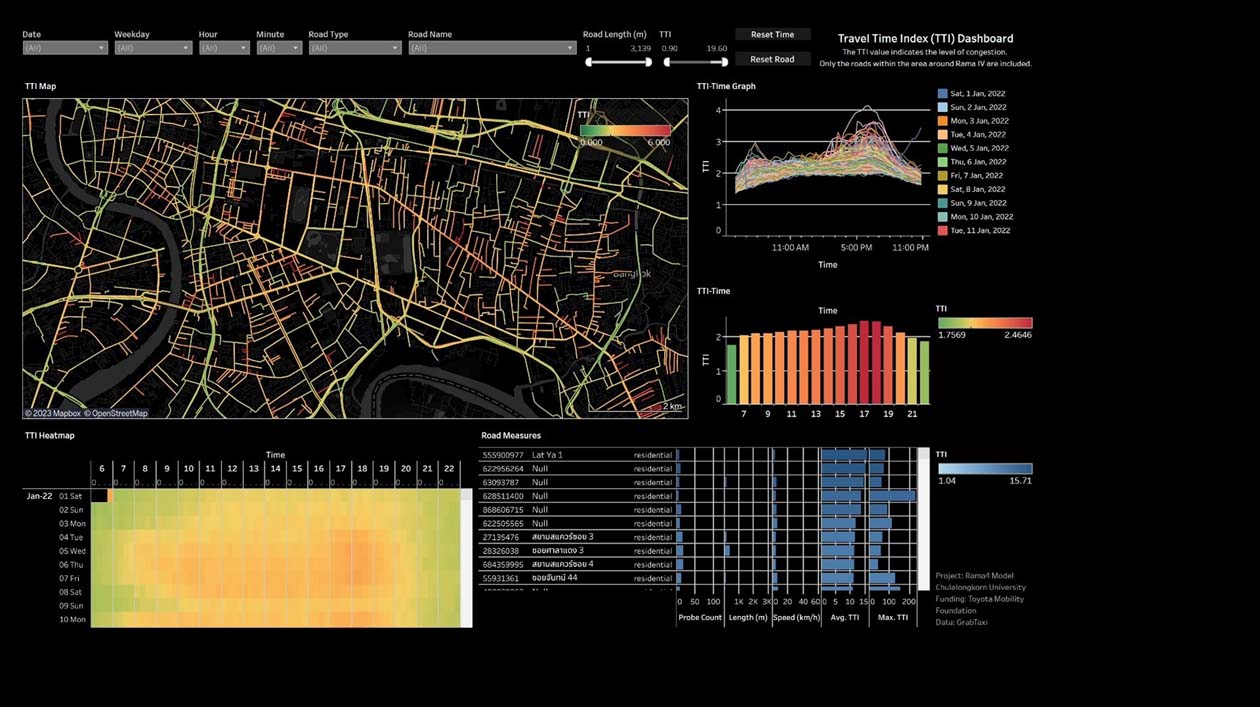
Task: Click the TTI range slider's left handle
Action: (668, 63)
